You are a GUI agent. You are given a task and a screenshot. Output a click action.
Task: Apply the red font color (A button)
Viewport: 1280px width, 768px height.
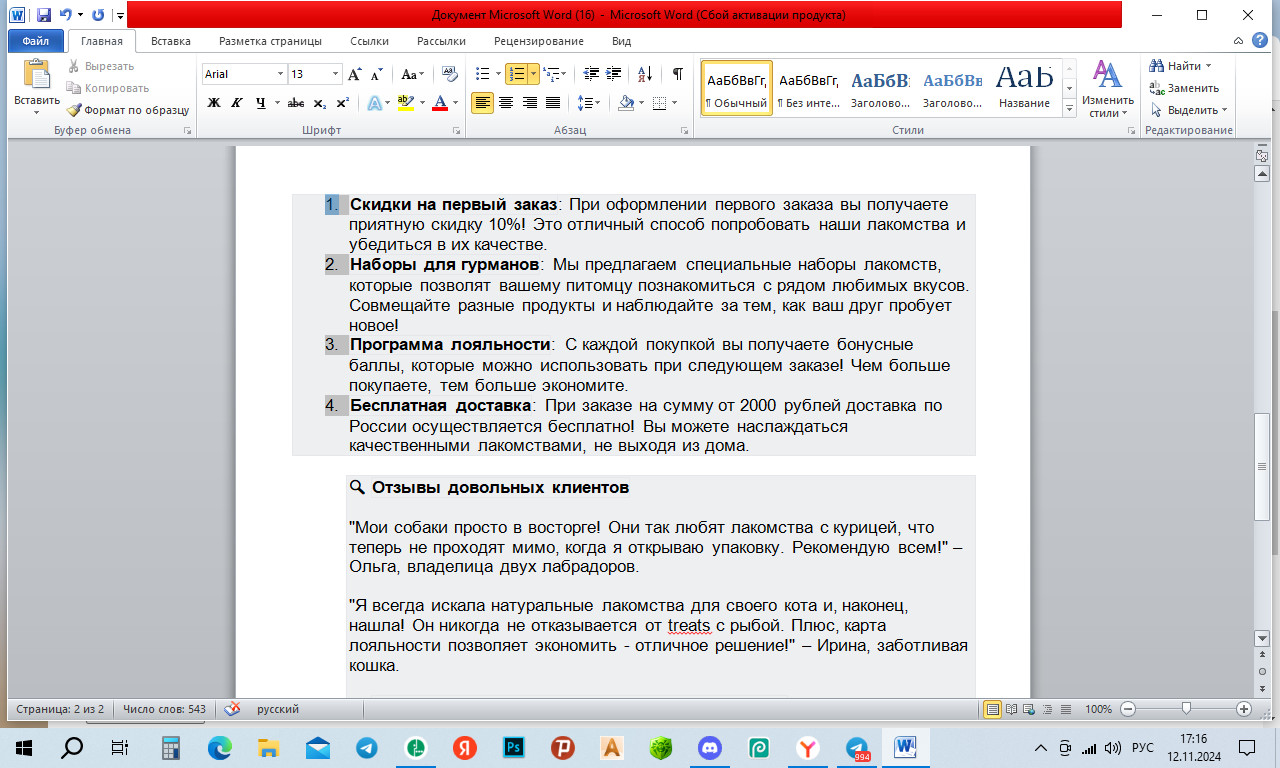point(439,103)
